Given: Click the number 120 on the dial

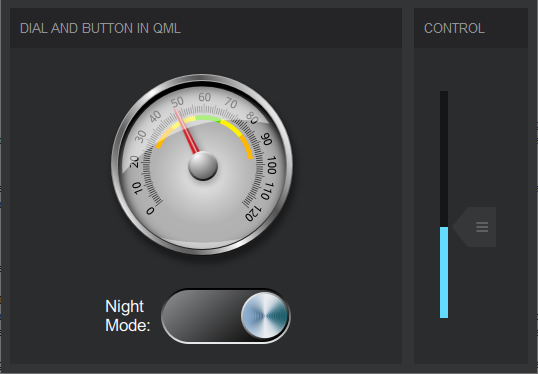Looking at the screenshot, I should 253,214.
